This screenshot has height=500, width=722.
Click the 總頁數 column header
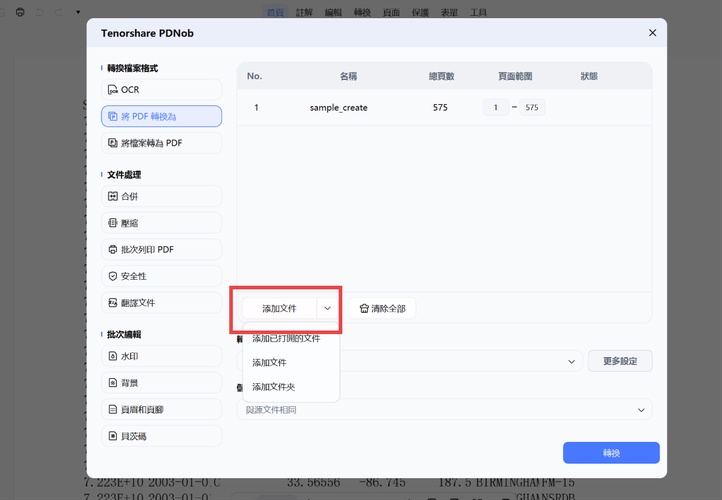pyautogui.click(x=442, y=76)
